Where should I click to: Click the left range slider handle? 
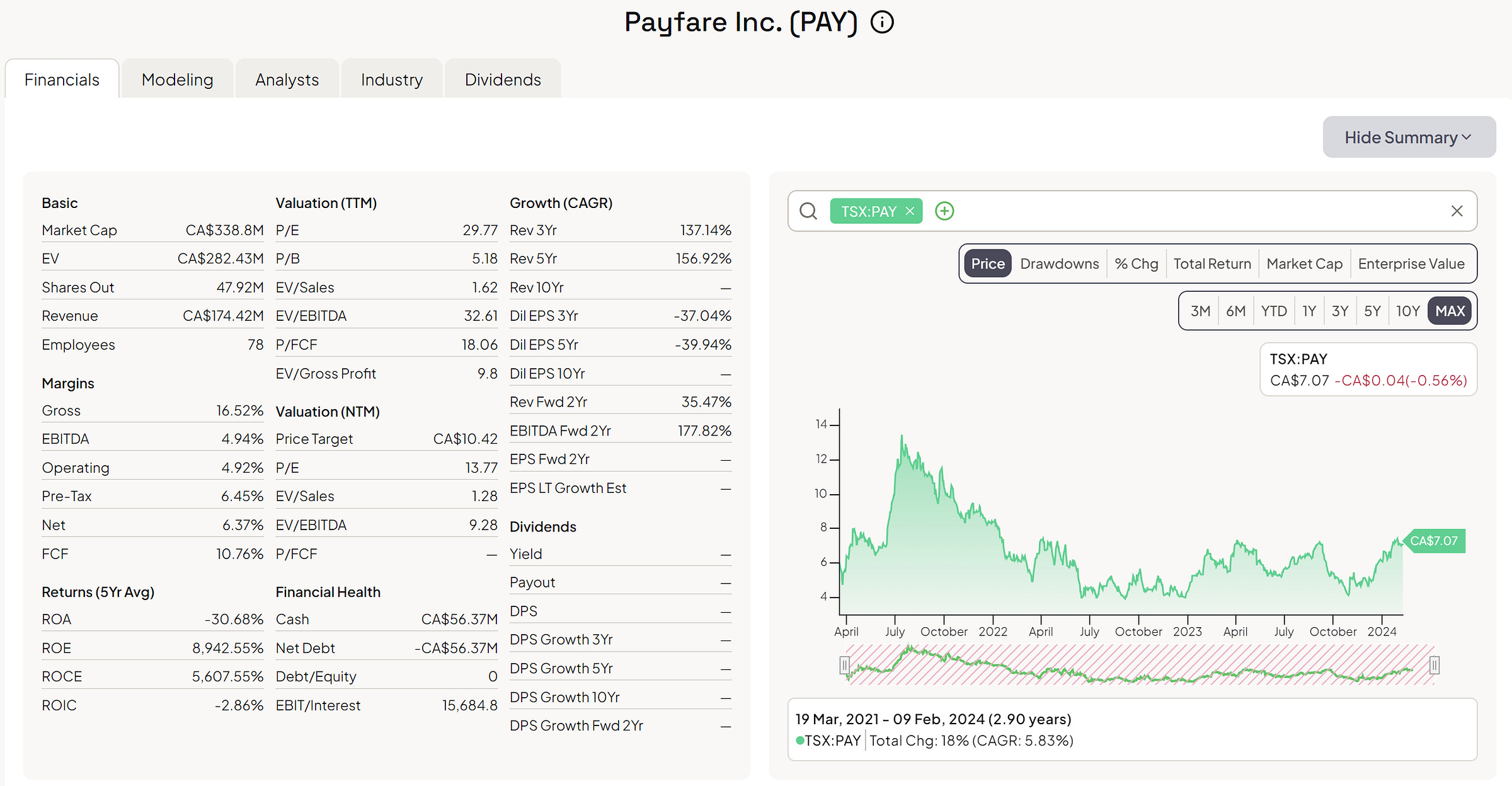844,665
